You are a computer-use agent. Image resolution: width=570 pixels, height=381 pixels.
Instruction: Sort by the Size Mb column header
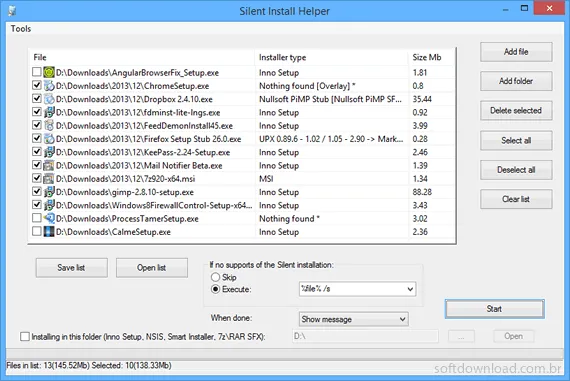[x=431, y=57]
